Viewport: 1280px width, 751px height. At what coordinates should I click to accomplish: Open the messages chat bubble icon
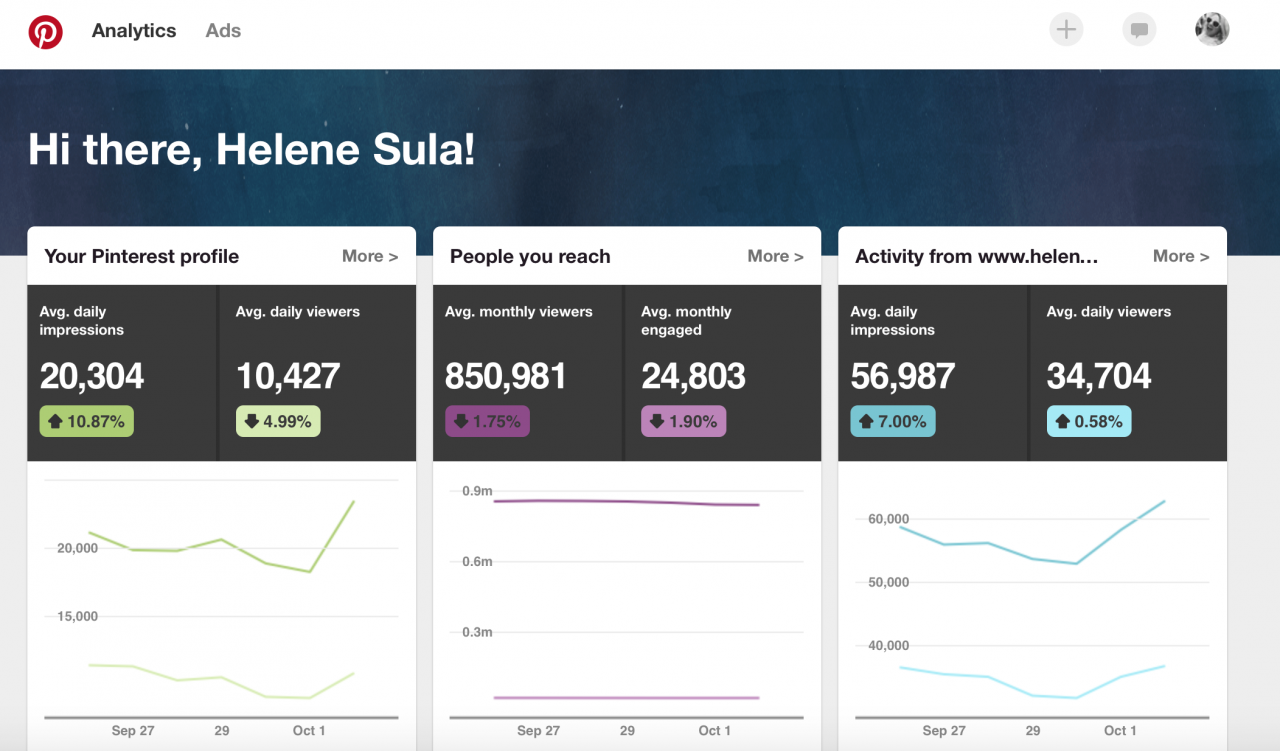tap(1139, 30)
